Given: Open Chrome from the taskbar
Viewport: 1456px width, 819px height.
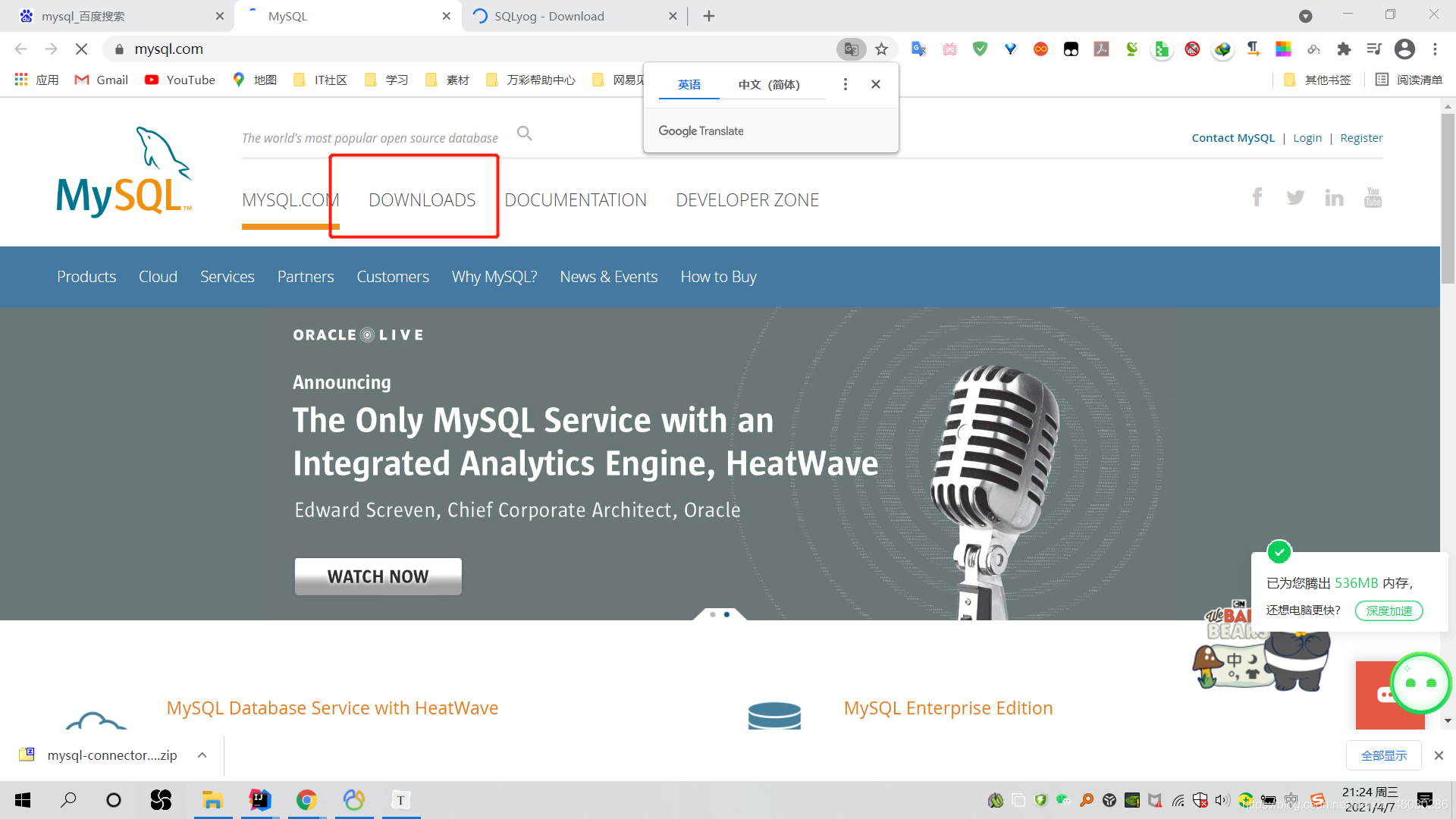Looking at the screenshot, I should (306, 800).
